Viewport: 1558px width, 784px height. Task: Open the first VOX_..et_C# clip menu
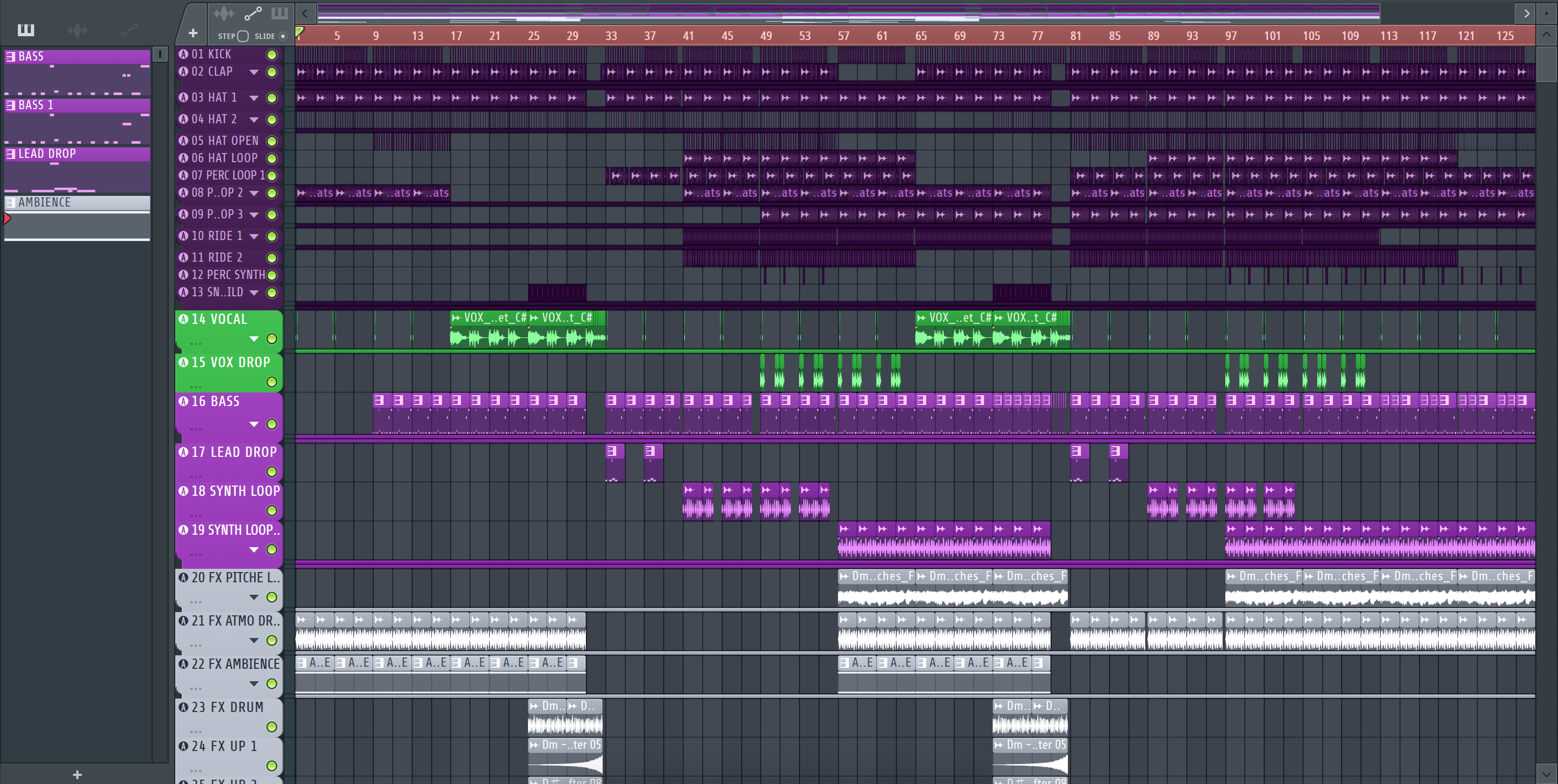click(456, 317)
